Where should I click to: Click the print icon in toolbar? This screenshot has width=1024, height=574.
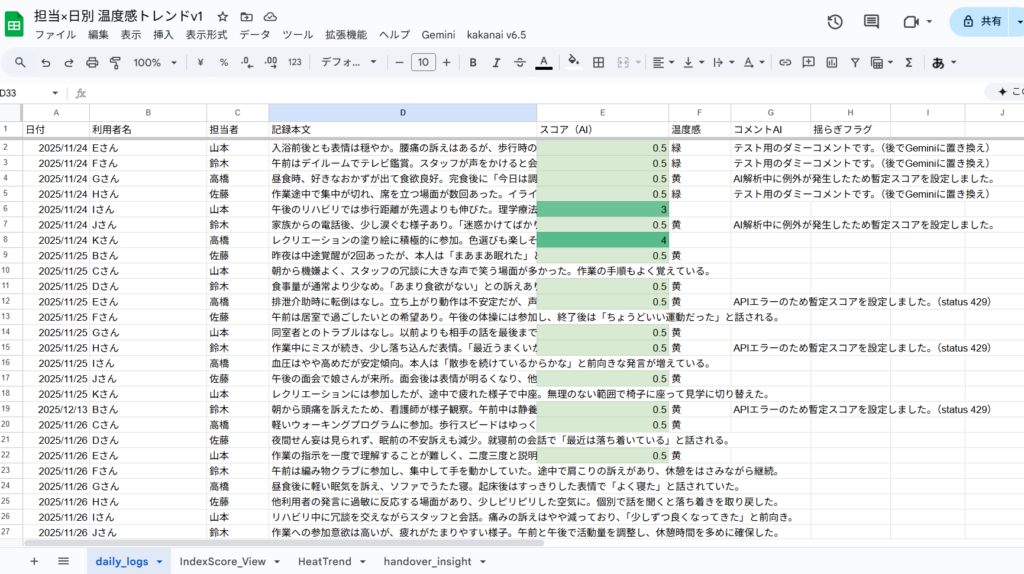click(92, 62)
